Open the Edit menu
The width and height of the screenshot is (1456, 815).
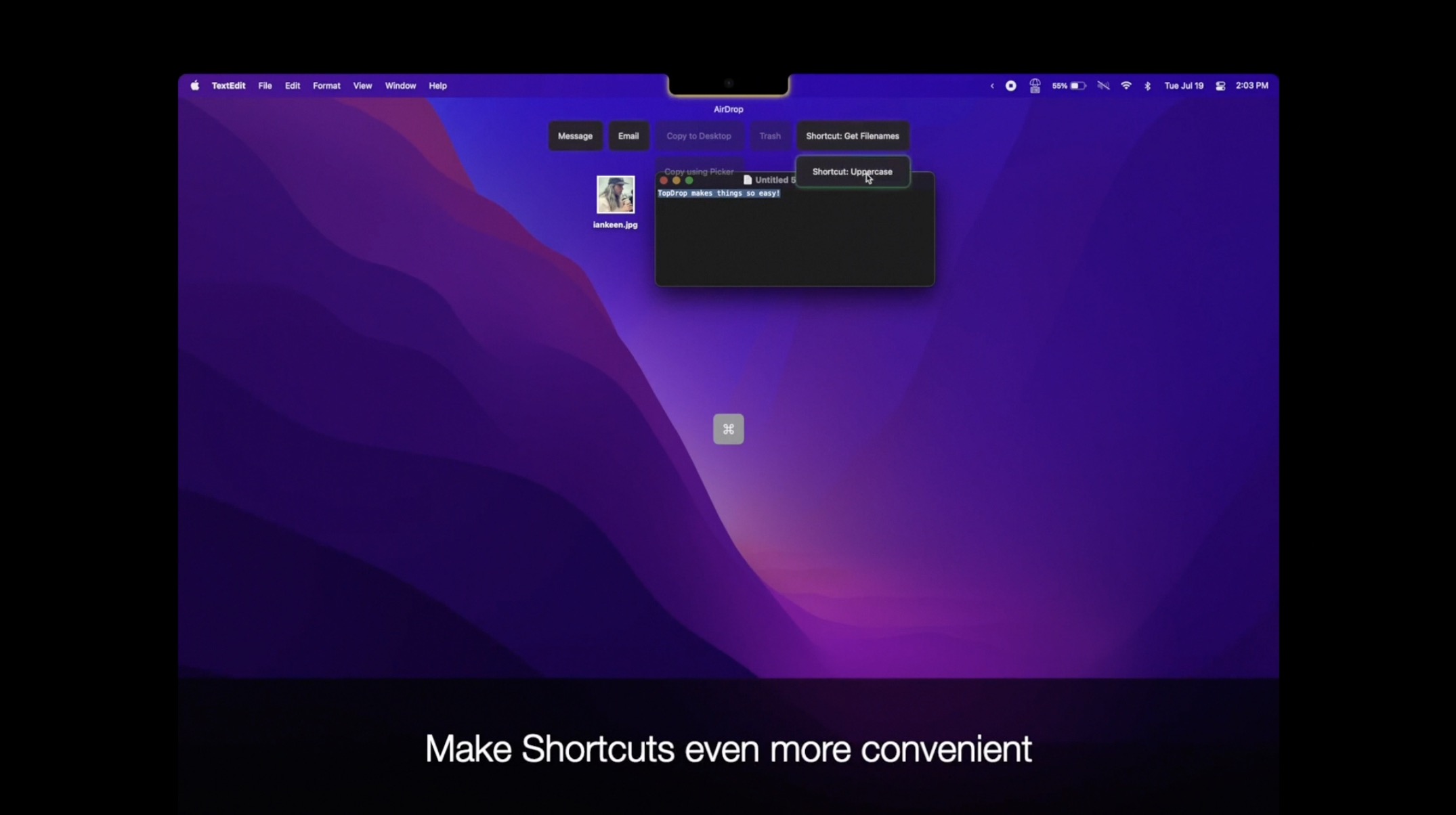click(292, 86)
